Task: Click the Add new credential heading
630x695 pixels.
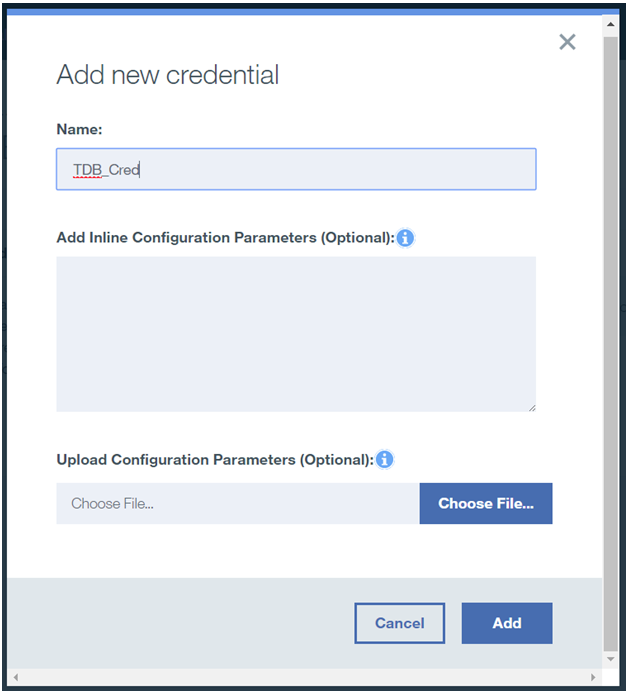Action: pos(168,74)
